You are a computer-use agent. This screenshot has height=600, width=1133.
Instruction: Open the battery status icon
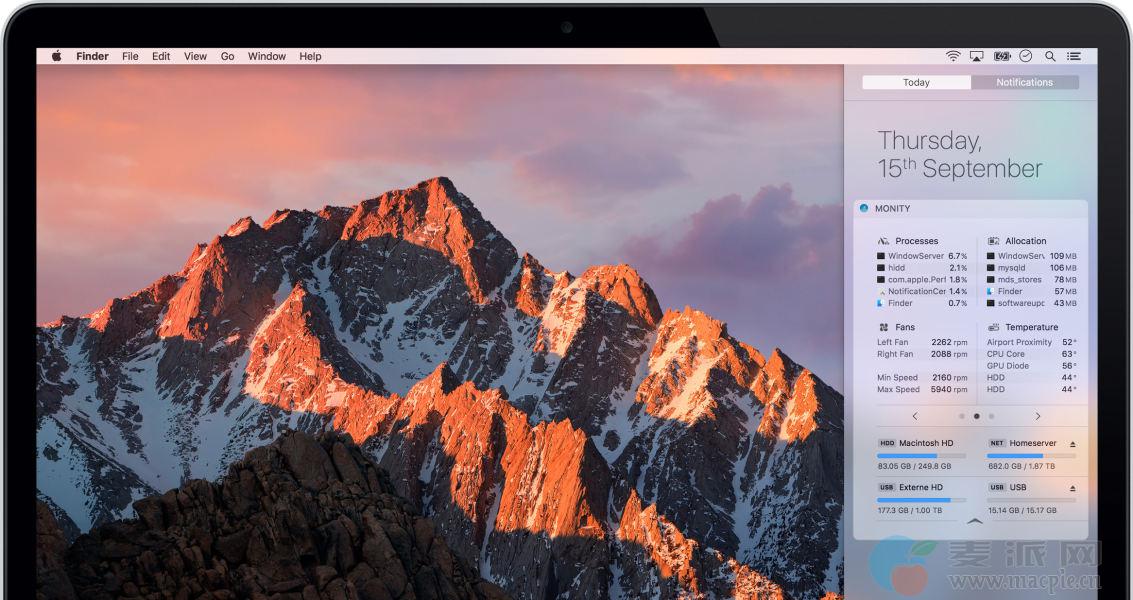point(1002,56)
